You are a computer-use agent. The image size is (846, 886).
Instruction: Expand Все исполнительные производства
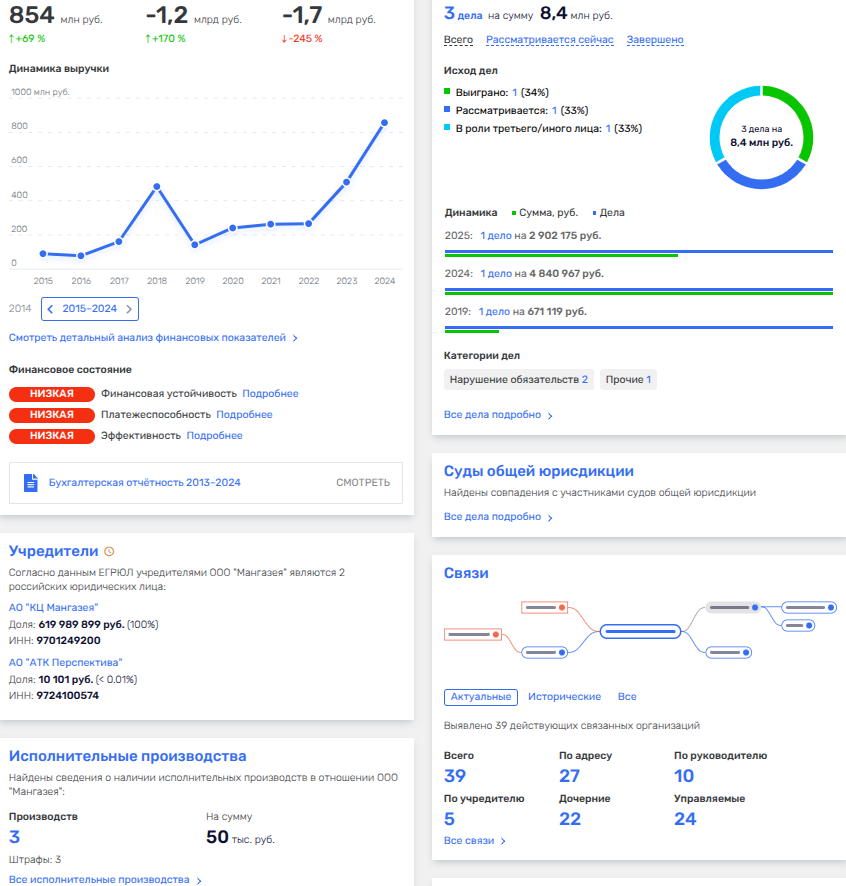104,880
